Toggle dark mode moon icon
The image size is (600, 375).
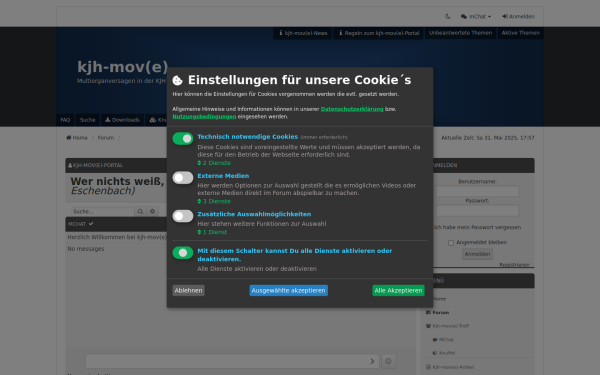(x=447, y=16)
